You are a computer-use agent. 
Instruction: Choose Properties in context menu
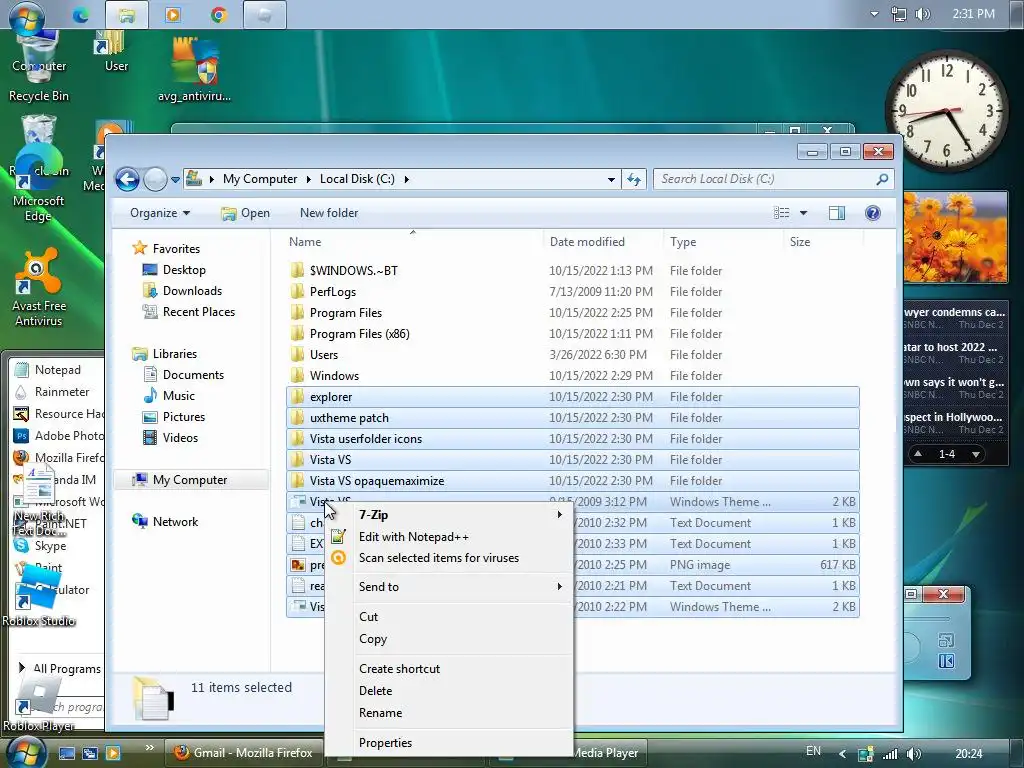click(x=449, y=743)
